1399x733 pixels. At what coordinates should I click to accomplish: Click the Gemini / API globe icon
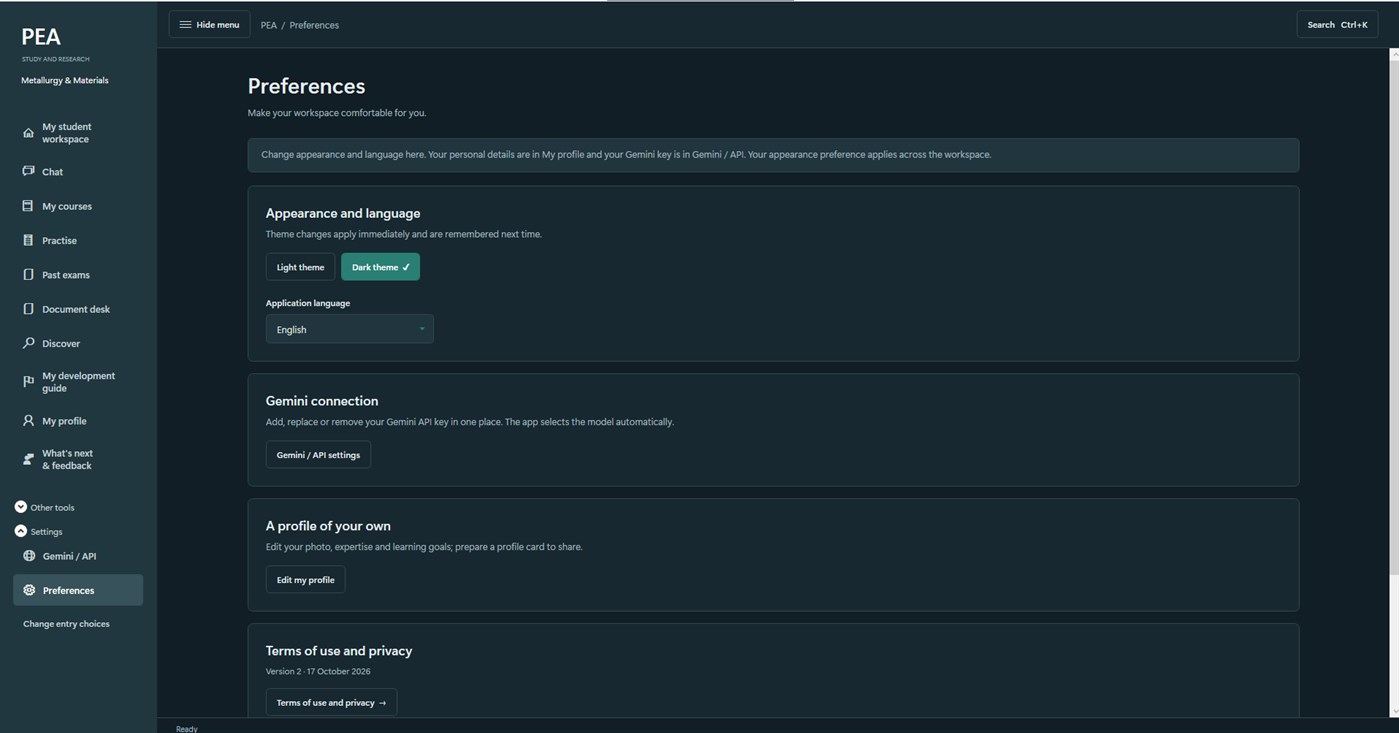point(29,556)
